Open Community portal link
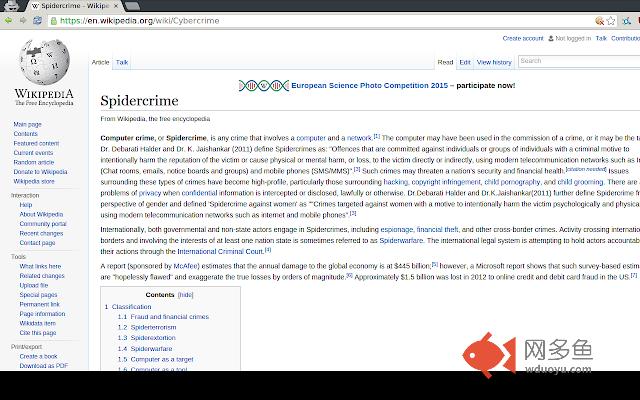640x400 pixels. pyautogui.click(x=43, y=224)
